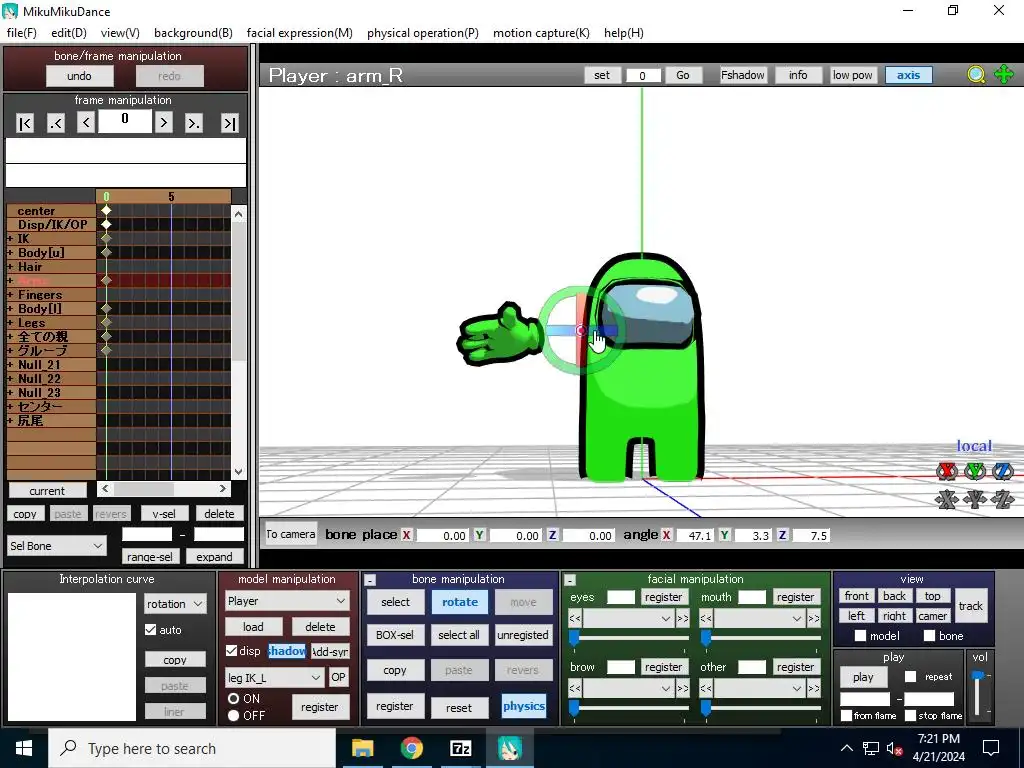The height and width of the screenshot is (768, 1024).
Task: Click the undo button
Action: coord(79,76)
